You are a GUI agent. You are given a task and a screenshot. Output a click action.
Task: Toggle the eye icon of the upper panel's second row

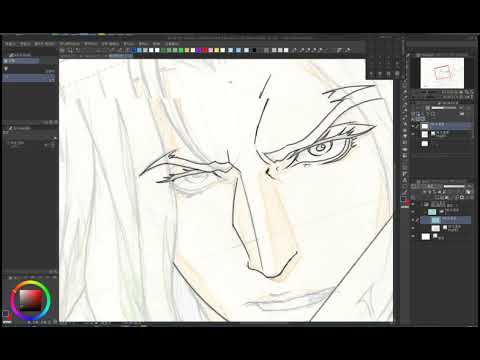413,134
